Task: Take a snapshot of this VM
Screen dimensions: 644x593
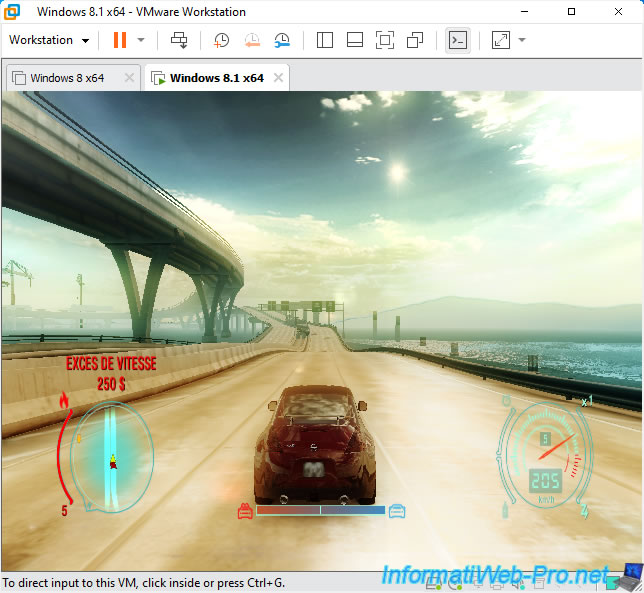Action: click(221, 40)
